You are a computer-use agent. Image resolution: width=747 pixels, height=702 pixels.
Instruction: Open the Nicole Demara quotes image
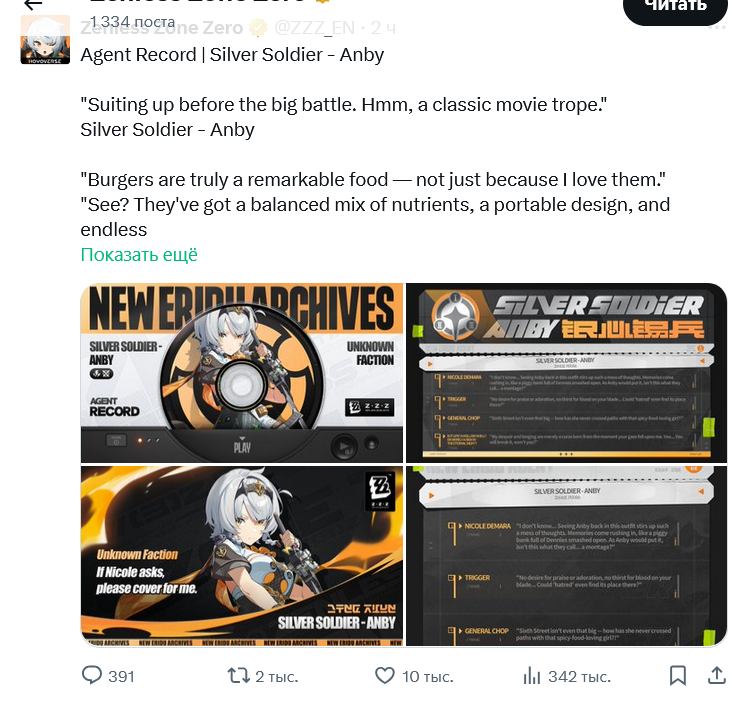click(x=566, y=556)
